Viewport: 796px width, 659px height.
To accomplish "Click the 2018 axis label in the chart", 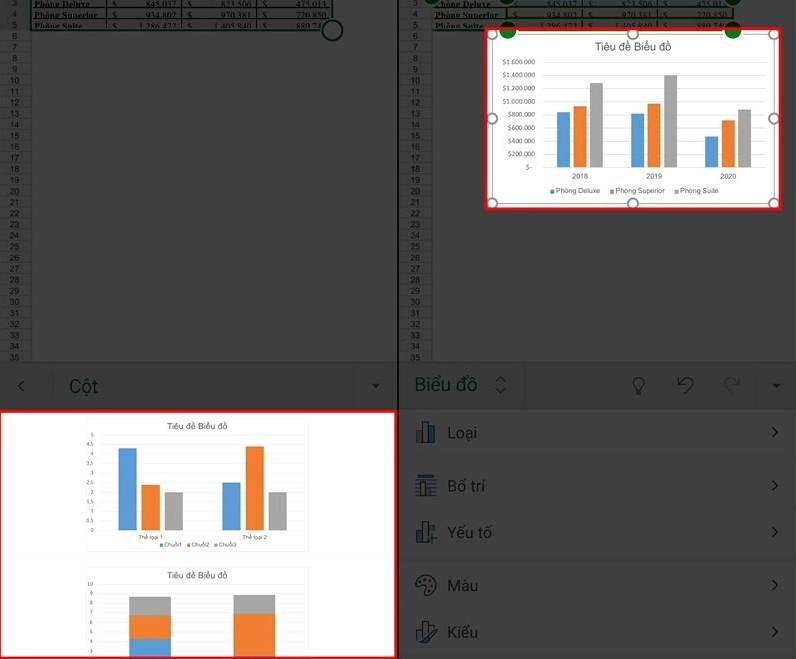I will tap(580, 176).
